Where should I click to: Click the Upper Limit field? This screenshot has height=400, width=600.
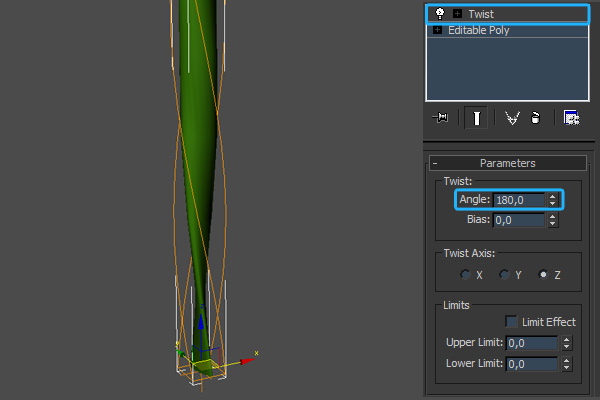point(532,343)
